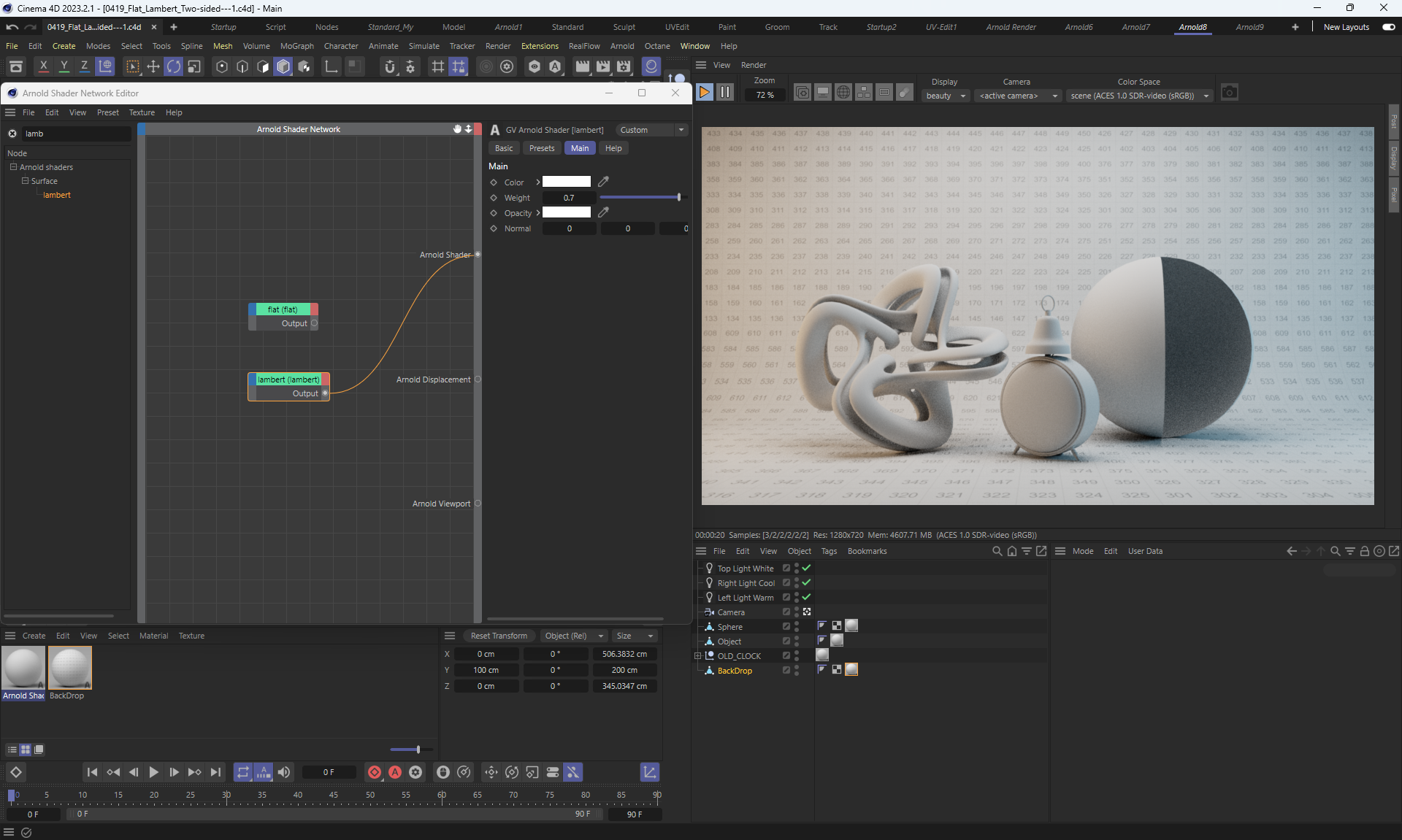Click the lambert node in the shader tree
The image size is (1402, 840).
pyautogui.click(x=56, y=195)
